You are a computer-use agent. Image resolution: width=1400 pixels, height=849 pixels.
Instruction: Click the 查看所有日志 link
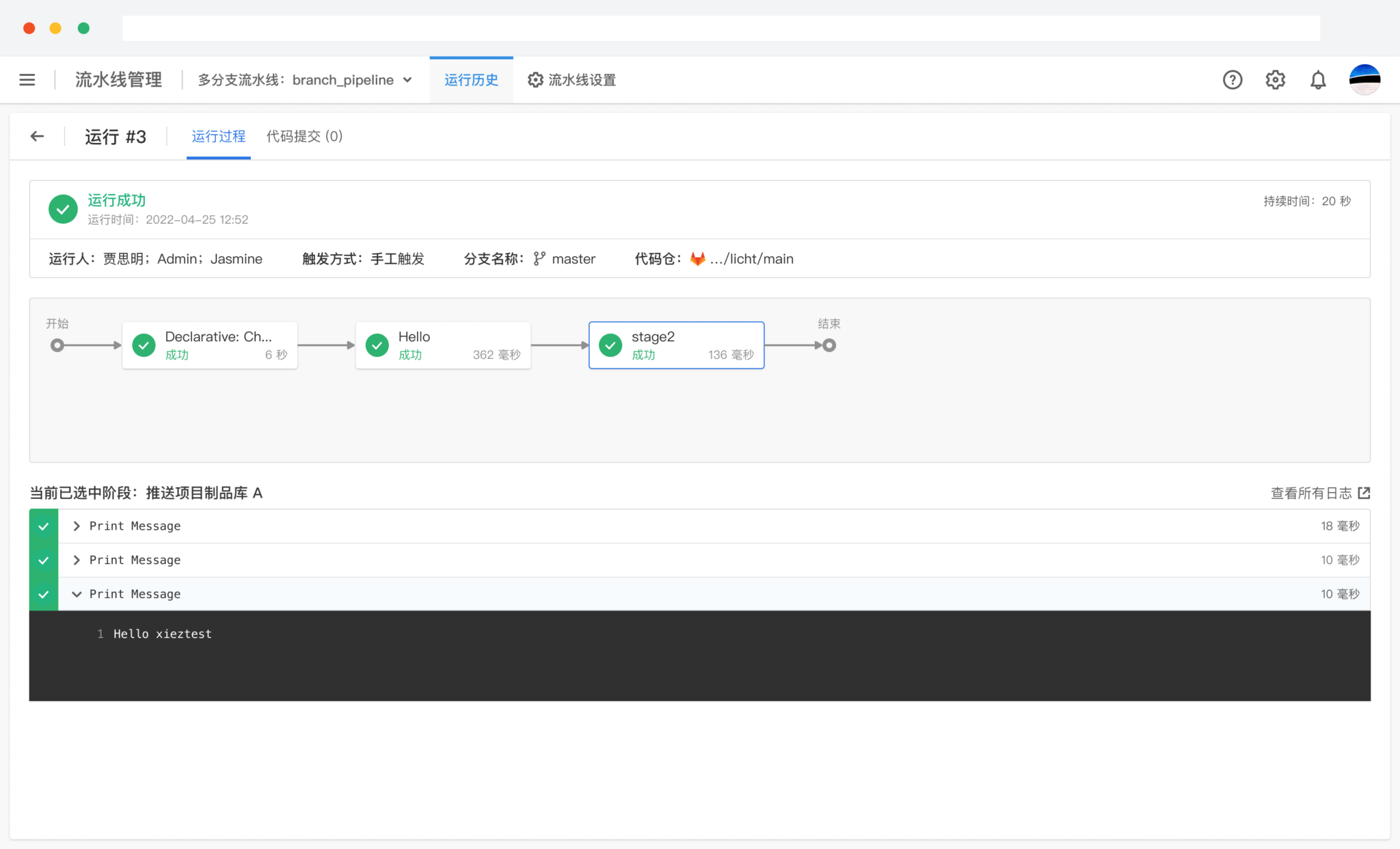tap(1310, 493)
